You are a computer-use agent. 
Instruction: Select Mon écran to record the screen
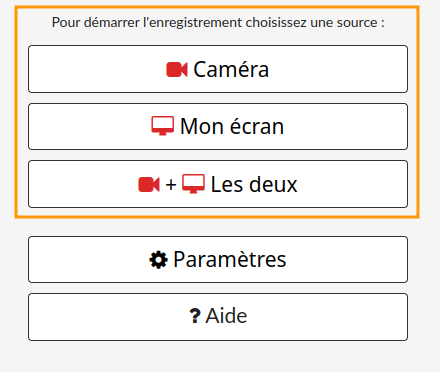point(218,126)
